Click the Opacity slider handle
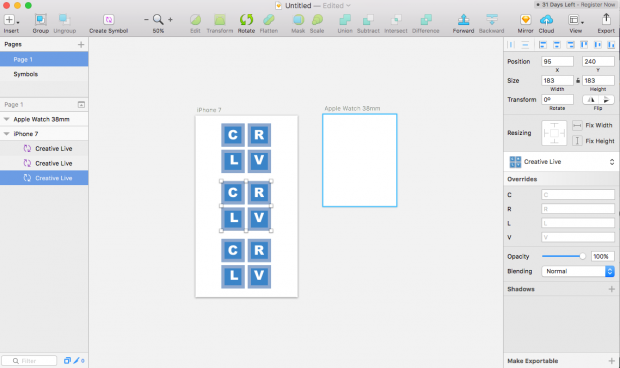The width and height of the screenshot is (620, 368). coord(582,257)
